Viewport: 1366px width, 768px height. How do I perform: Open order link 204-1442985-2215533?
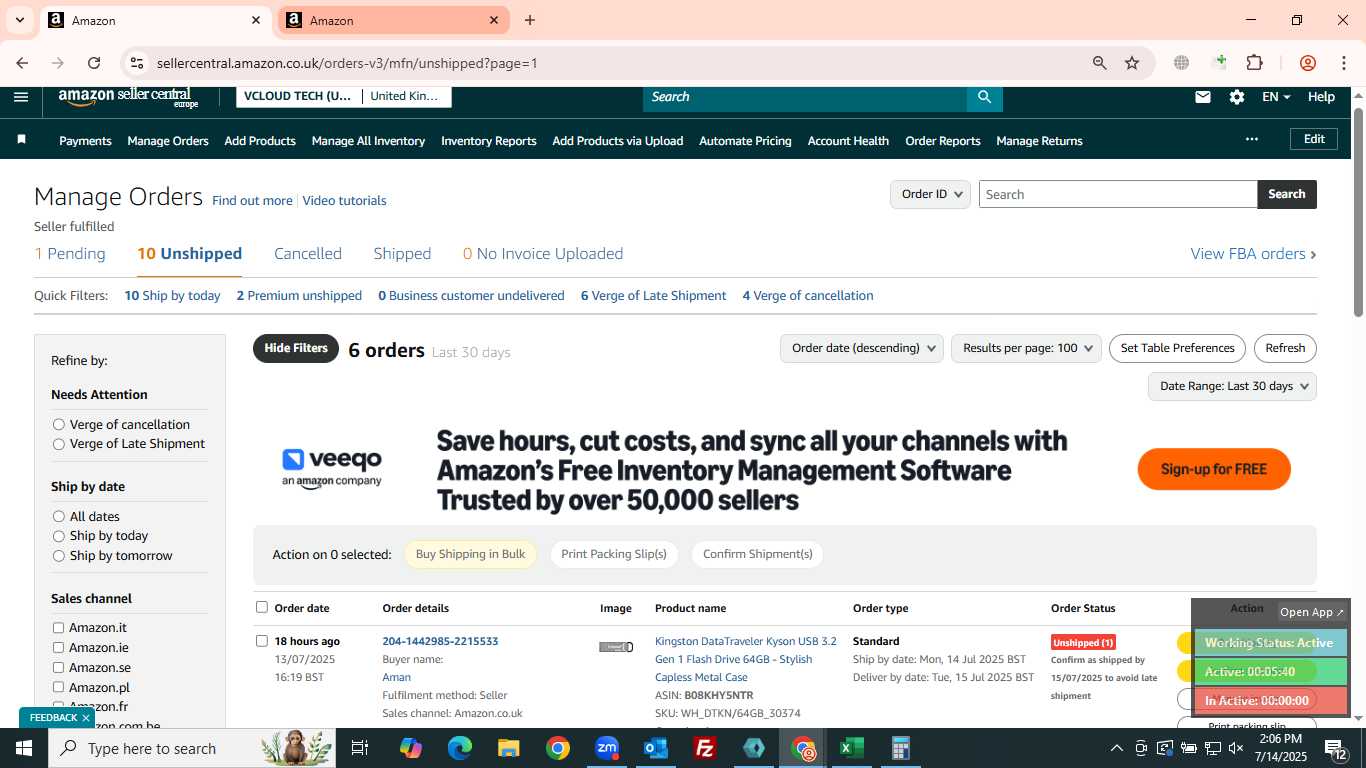(x=440, y=641)
